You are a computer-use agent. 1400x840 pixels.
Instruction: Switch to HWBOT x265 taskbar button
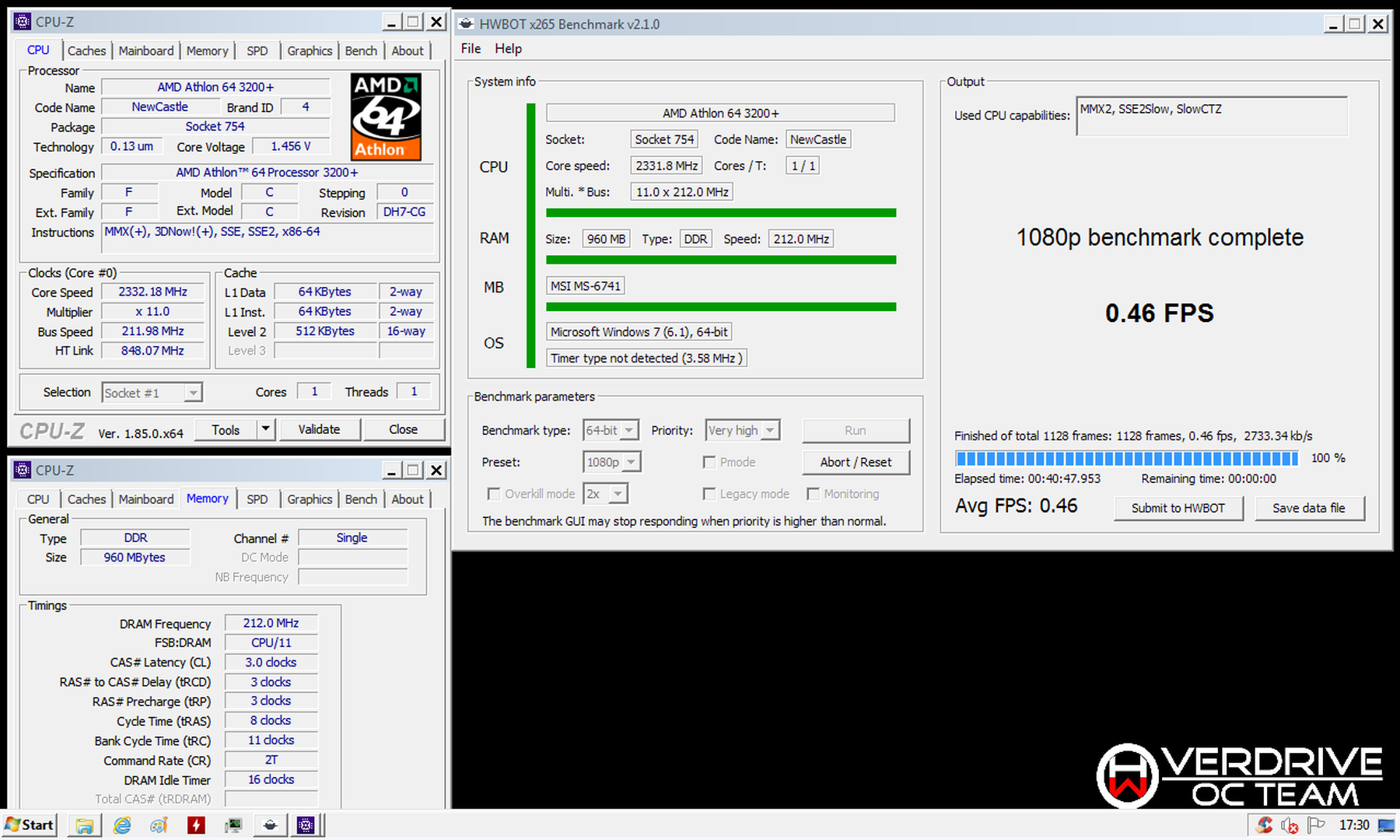tap(270, 825)
